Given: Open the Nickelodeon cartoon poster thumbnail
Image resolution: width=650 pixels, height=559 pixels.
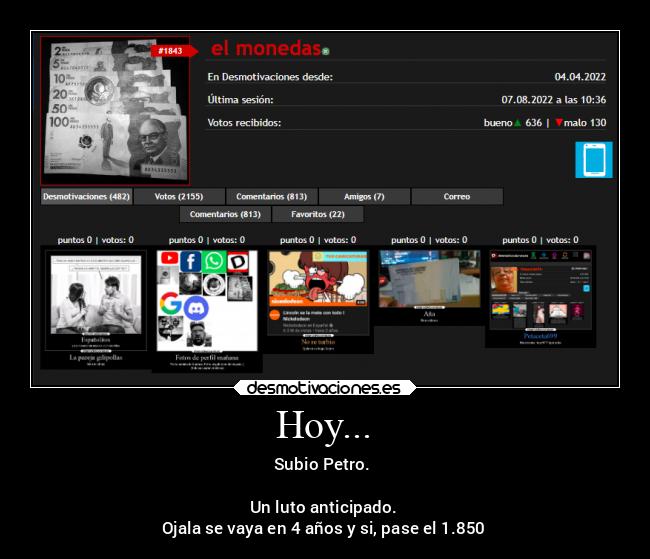Looking at the screenshot, I should [x=318, y=300].
